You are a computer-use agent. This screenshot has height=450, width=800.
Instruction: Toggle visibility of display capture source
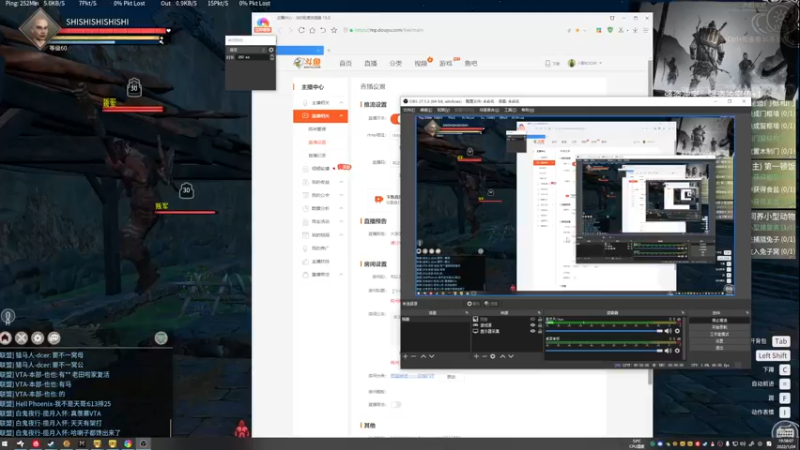tap(533, 331)
